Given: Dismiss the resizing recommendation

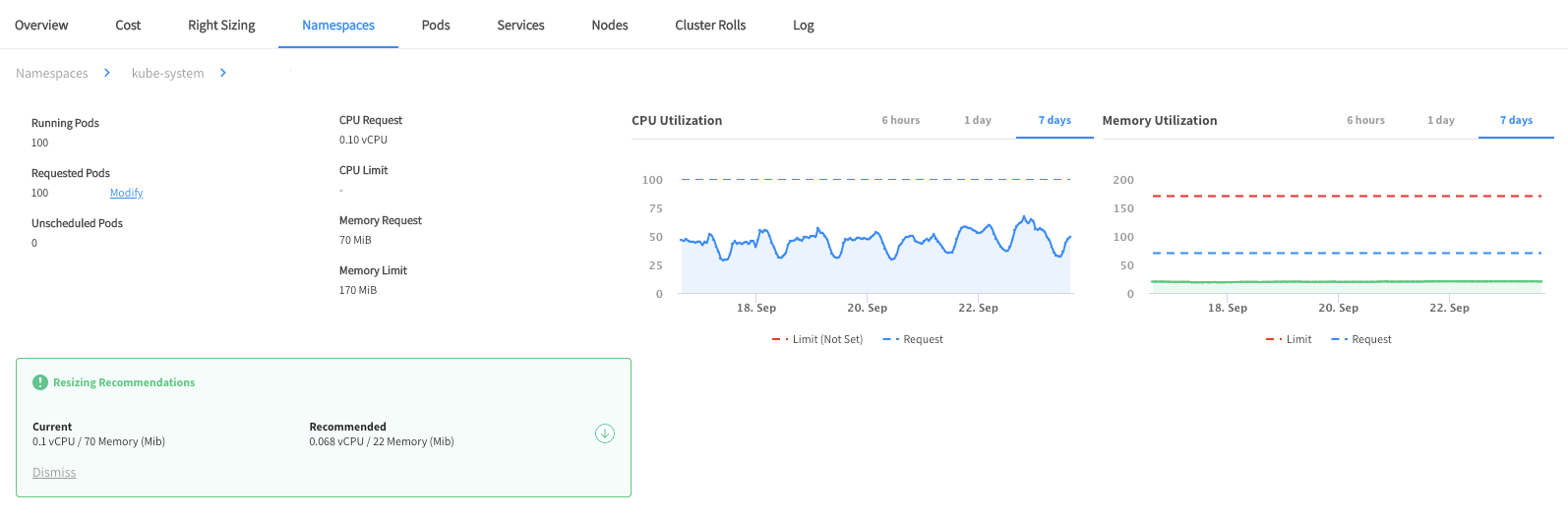Looking at the screenshot, I should tap(54, 473).
